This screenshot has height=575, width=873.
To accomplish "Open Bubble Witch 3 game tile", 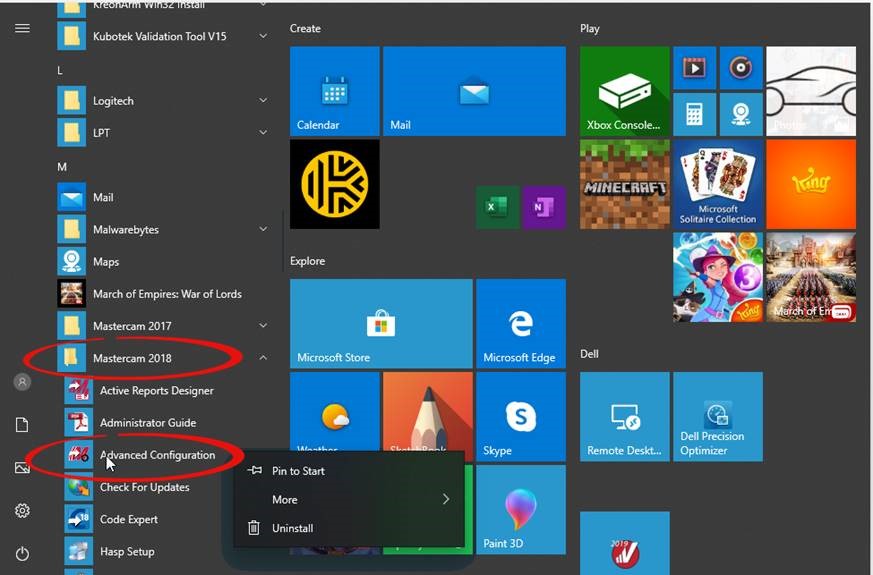I will (718, 277).
